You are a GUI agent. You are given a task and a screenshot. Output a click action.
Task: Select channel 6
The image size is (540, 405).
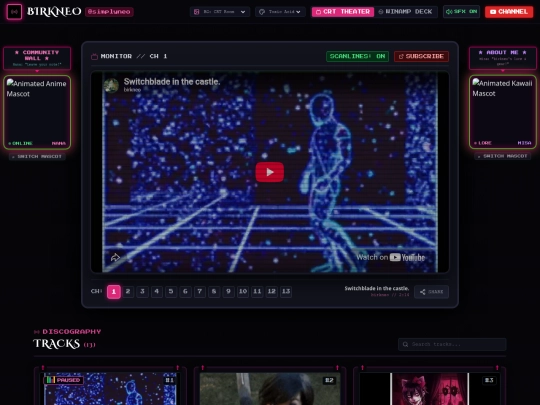185,292
